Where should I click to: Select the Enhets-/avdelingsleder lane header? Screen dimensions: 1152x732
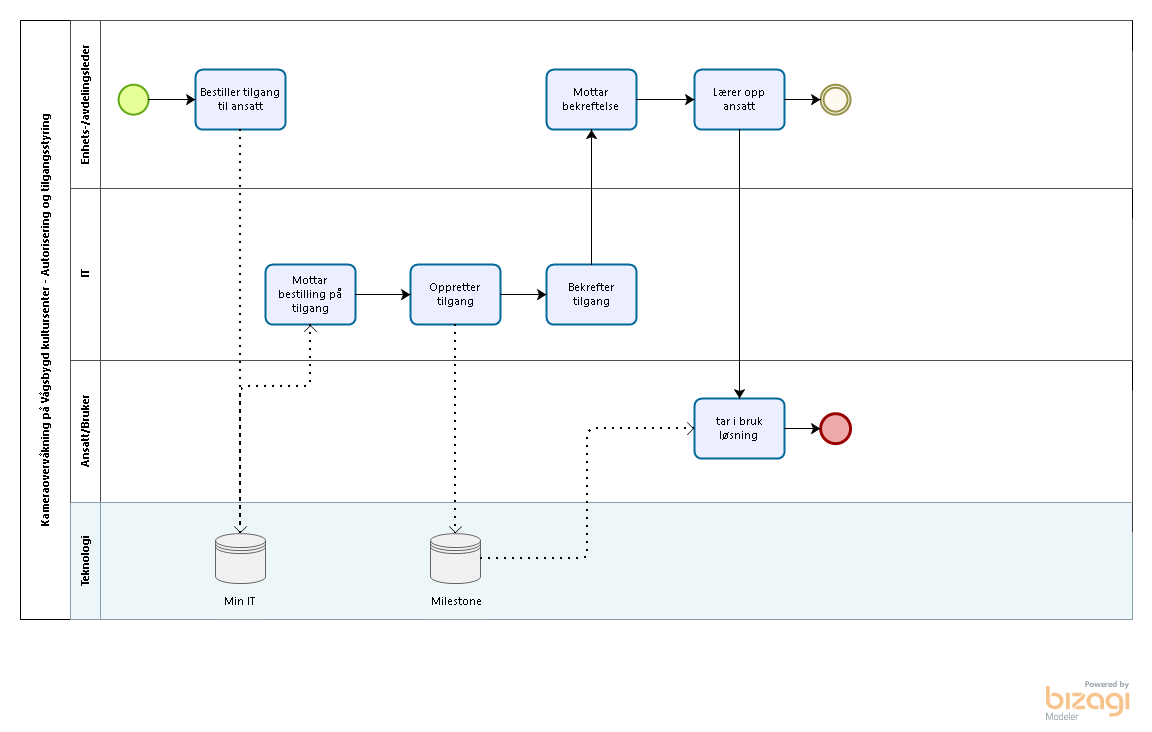(85, 104)
